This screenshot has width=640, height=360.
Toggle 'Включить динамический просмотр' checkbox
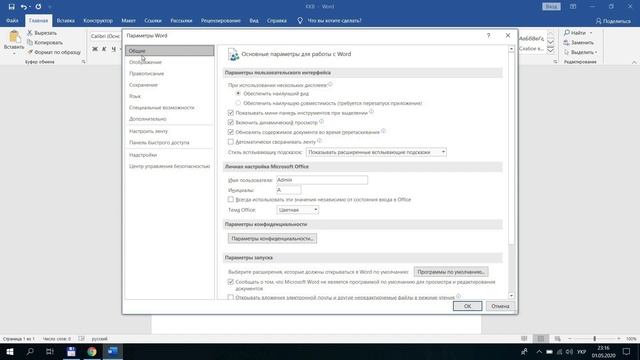click(x=231, y=122)
